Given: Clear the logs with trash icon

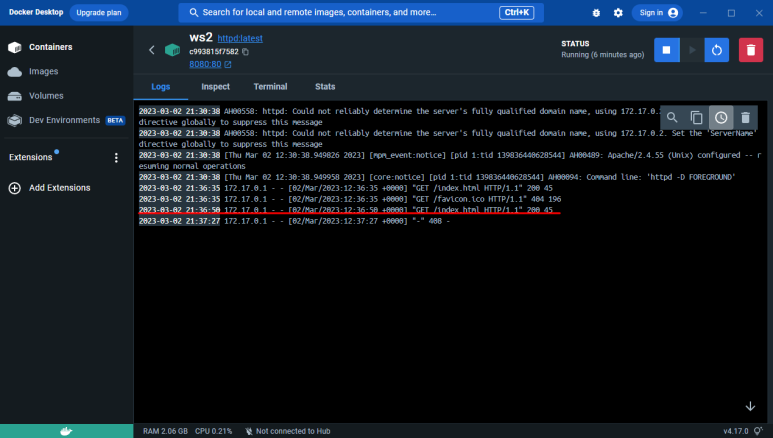Looking at the screenshot, I should coord(745,118).
